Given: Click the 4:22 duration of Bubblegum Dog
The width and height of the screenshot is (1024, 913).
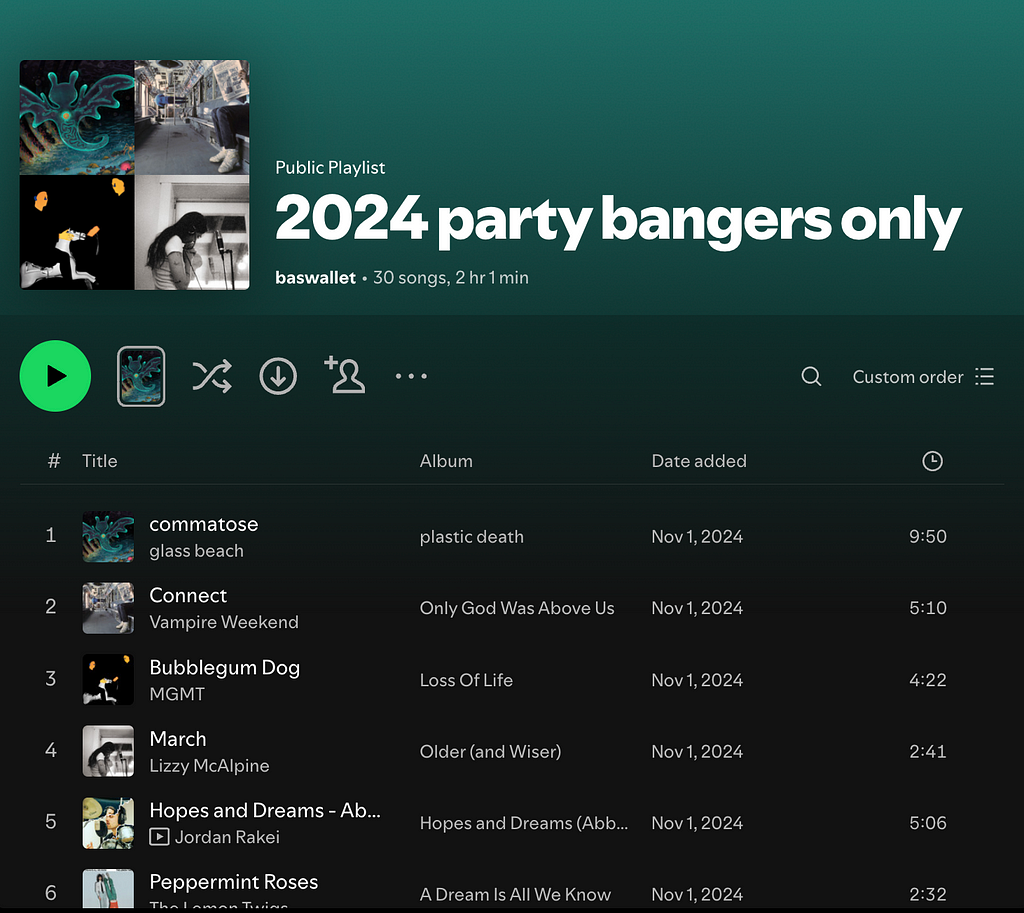Looking at the screenshot, I should click(927, 680).
